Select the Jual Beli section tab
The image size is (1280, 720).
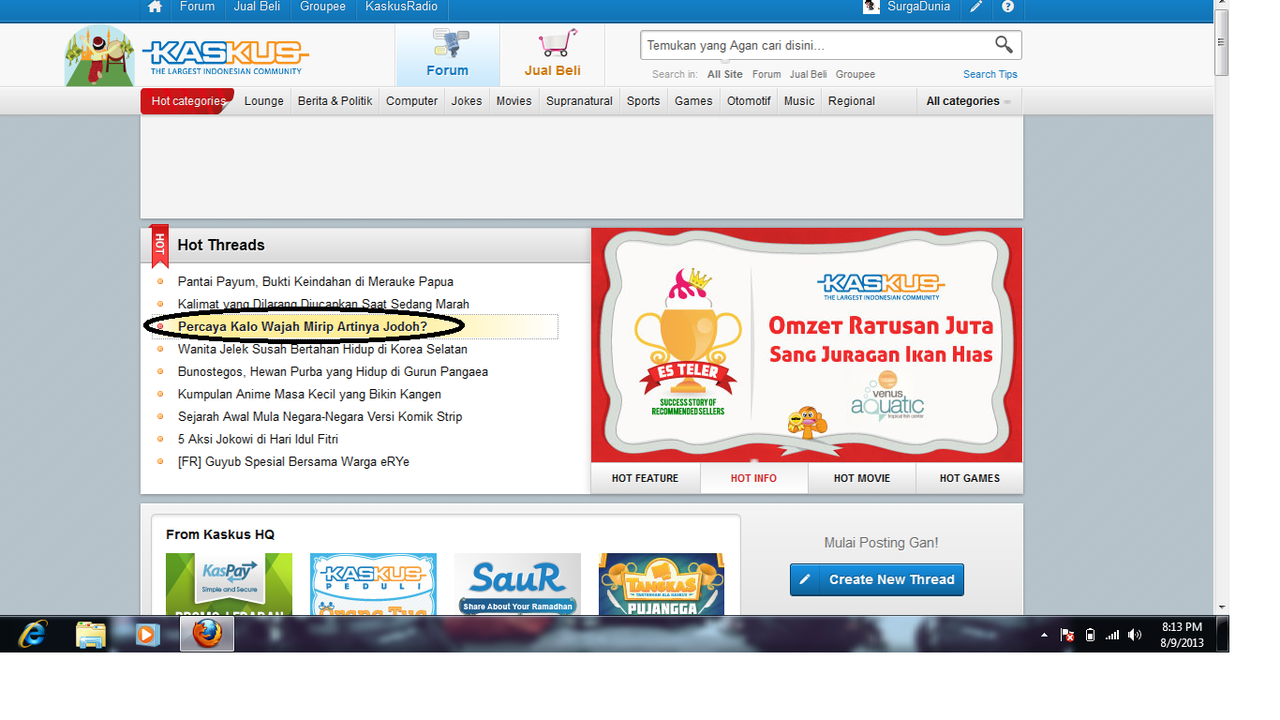tap(552, 55)
